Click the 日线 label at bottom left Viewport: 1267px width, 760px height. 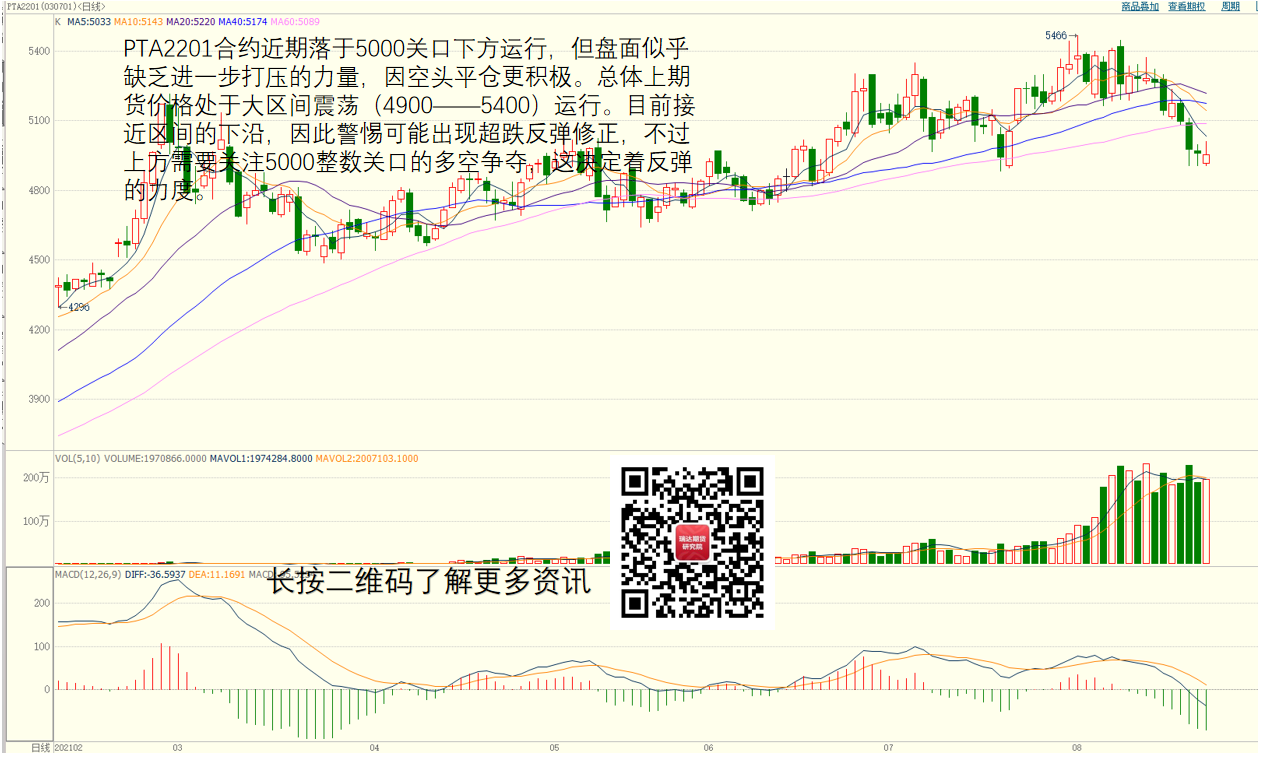(x=40, y=748)
